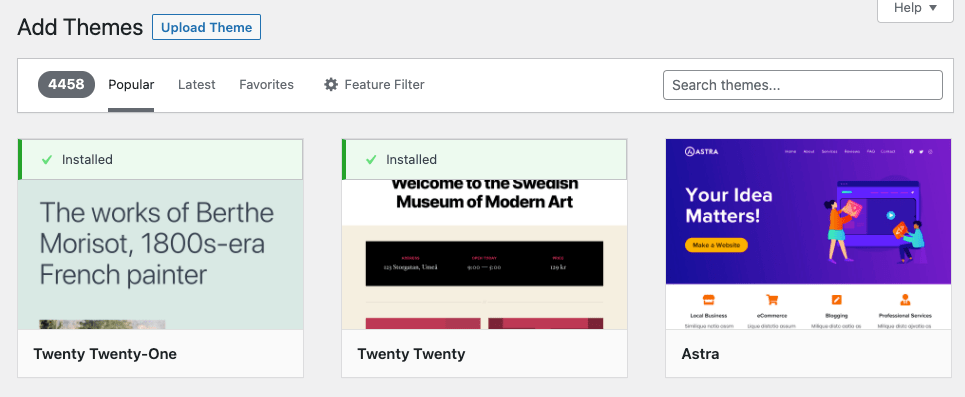The height and width of the screenshot is (397, 965).
Task: Click the Add Themes heading
Action: (80, 28)
